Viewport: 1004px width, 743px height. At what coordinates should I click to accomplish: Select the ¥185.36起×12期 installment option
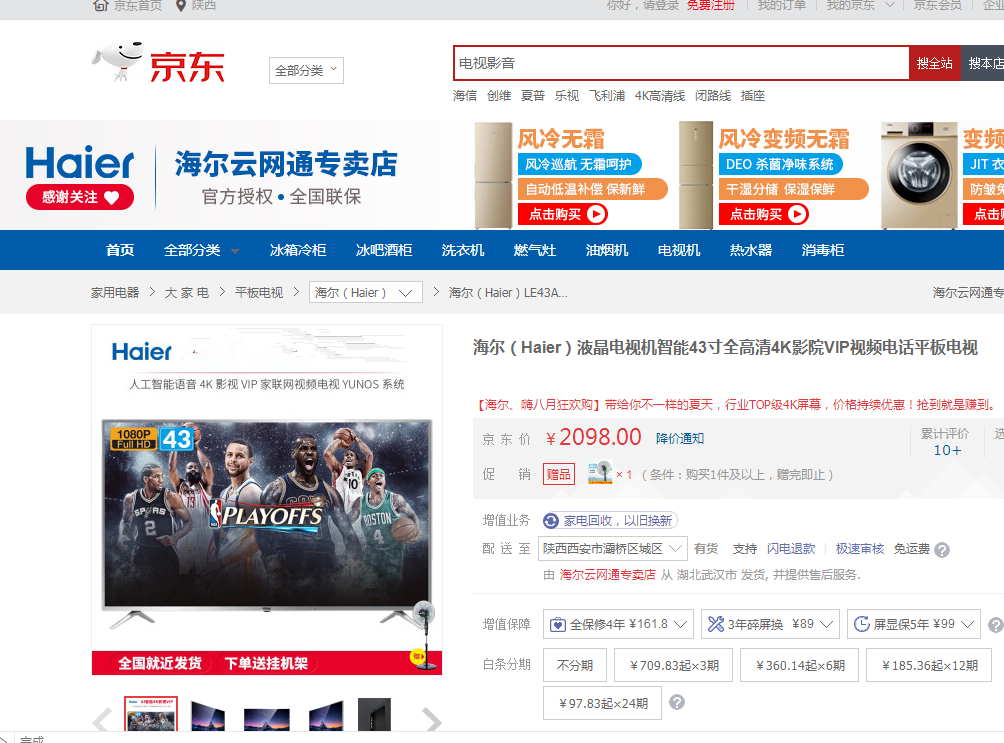coord(929,665)
